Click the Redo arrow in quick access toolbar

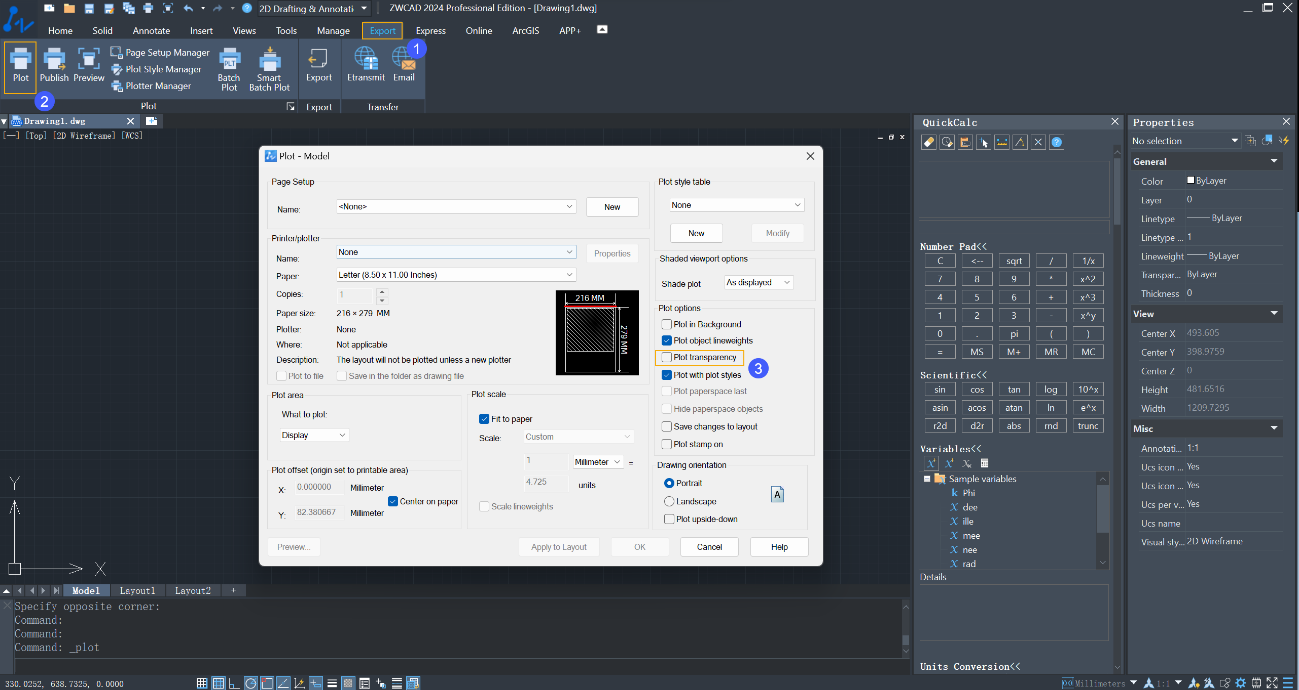click(x=217, y=8)
